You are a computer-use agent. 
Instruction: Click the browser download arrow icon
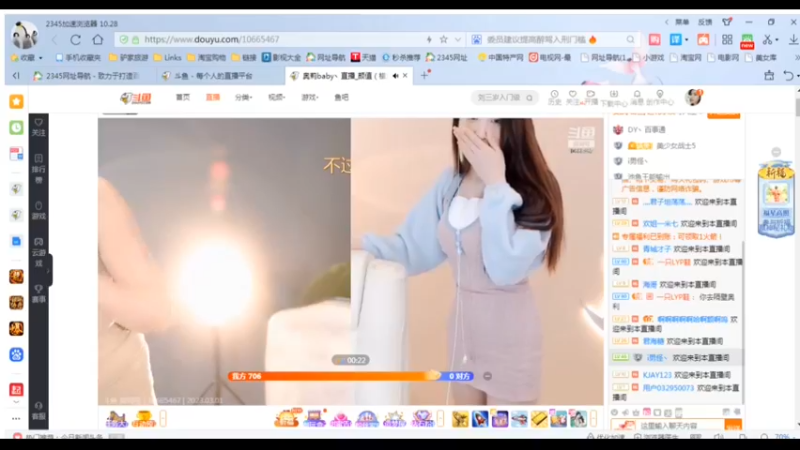793,40
